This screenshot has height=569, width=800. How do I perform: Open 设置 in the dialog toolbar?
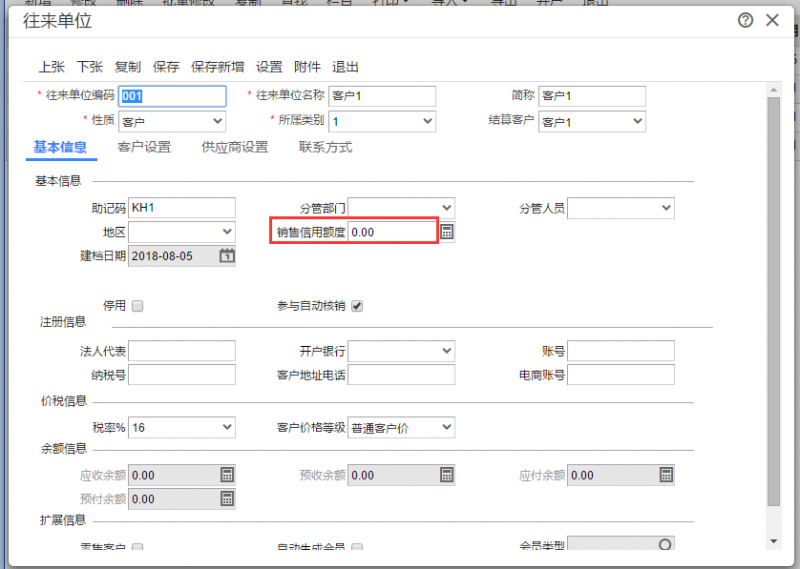click(269, 67)
